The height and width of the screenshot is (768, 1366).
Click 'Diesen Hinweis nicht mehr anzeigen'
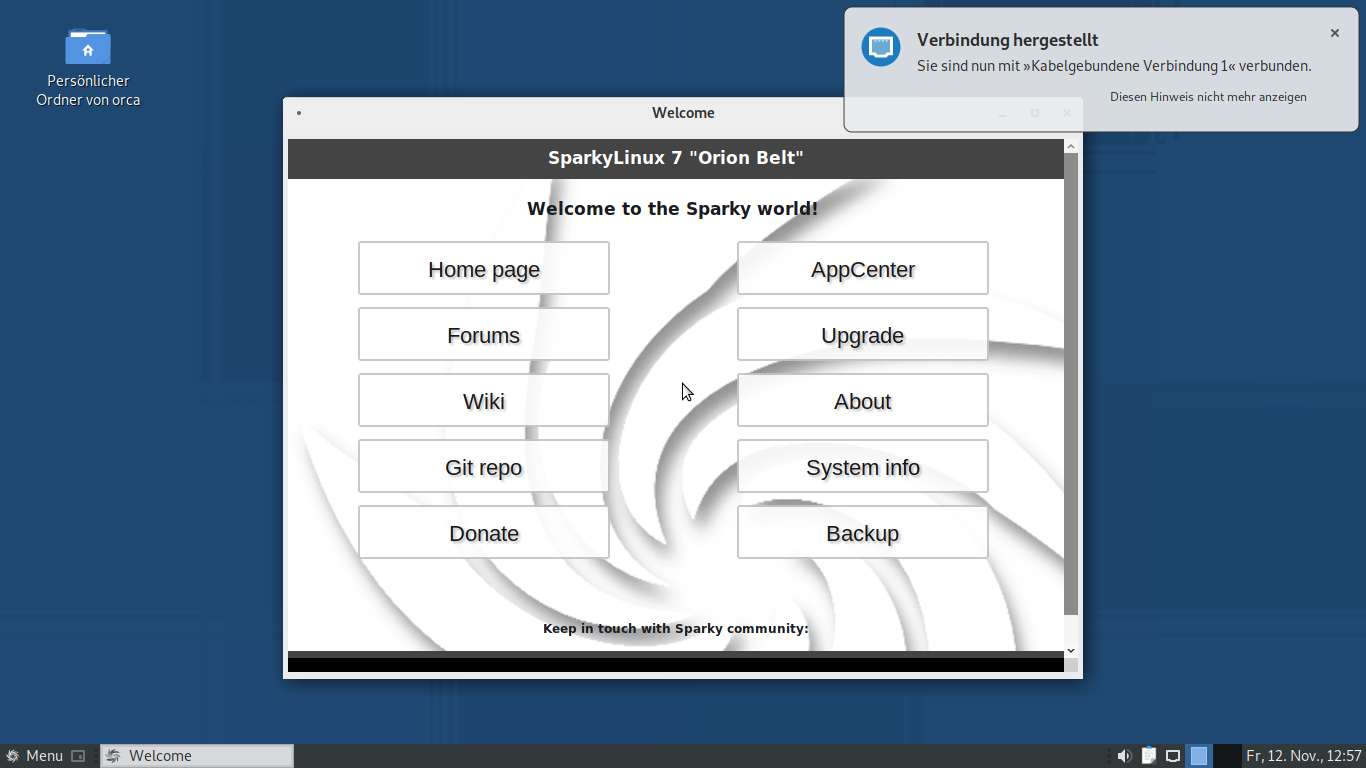coord(1208,97)
